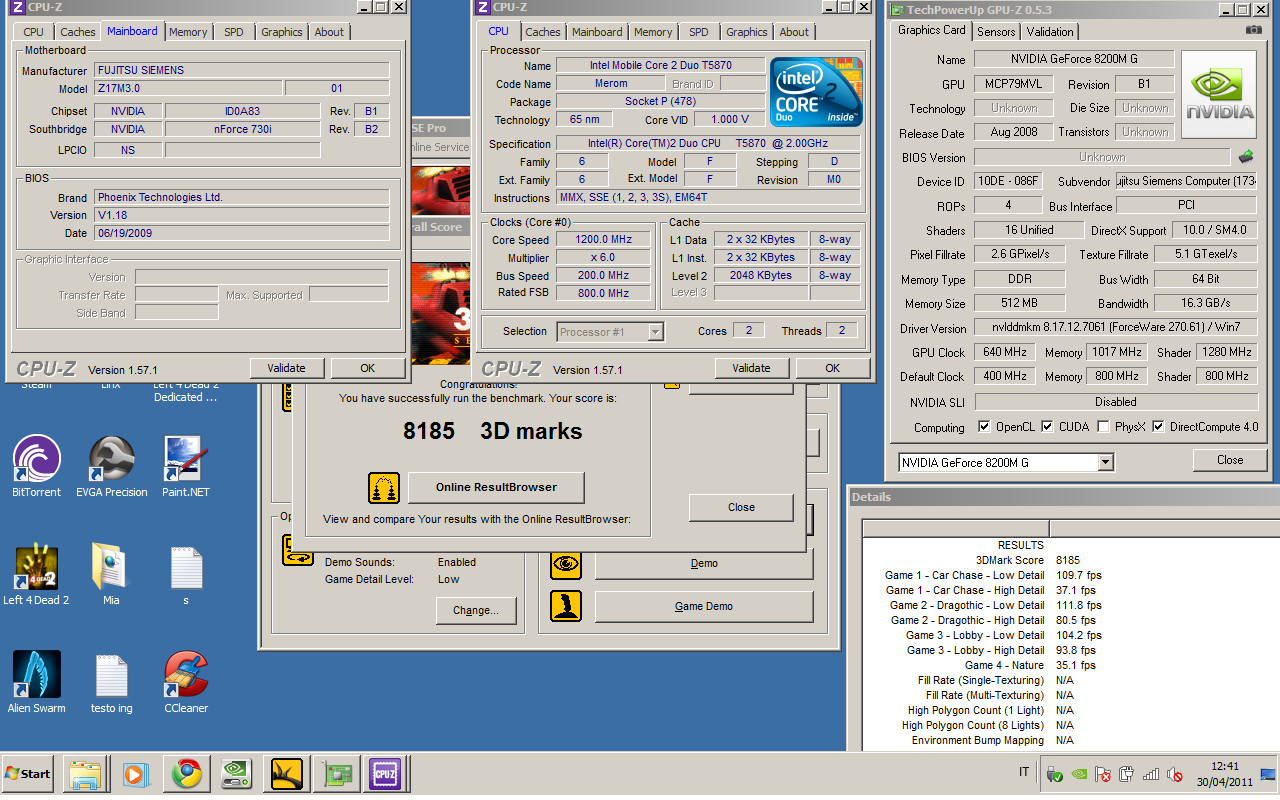Toggle the CUDA checkbox in GPU-Z
Screen dimensions: 1280x800
tap(1047, 427)
